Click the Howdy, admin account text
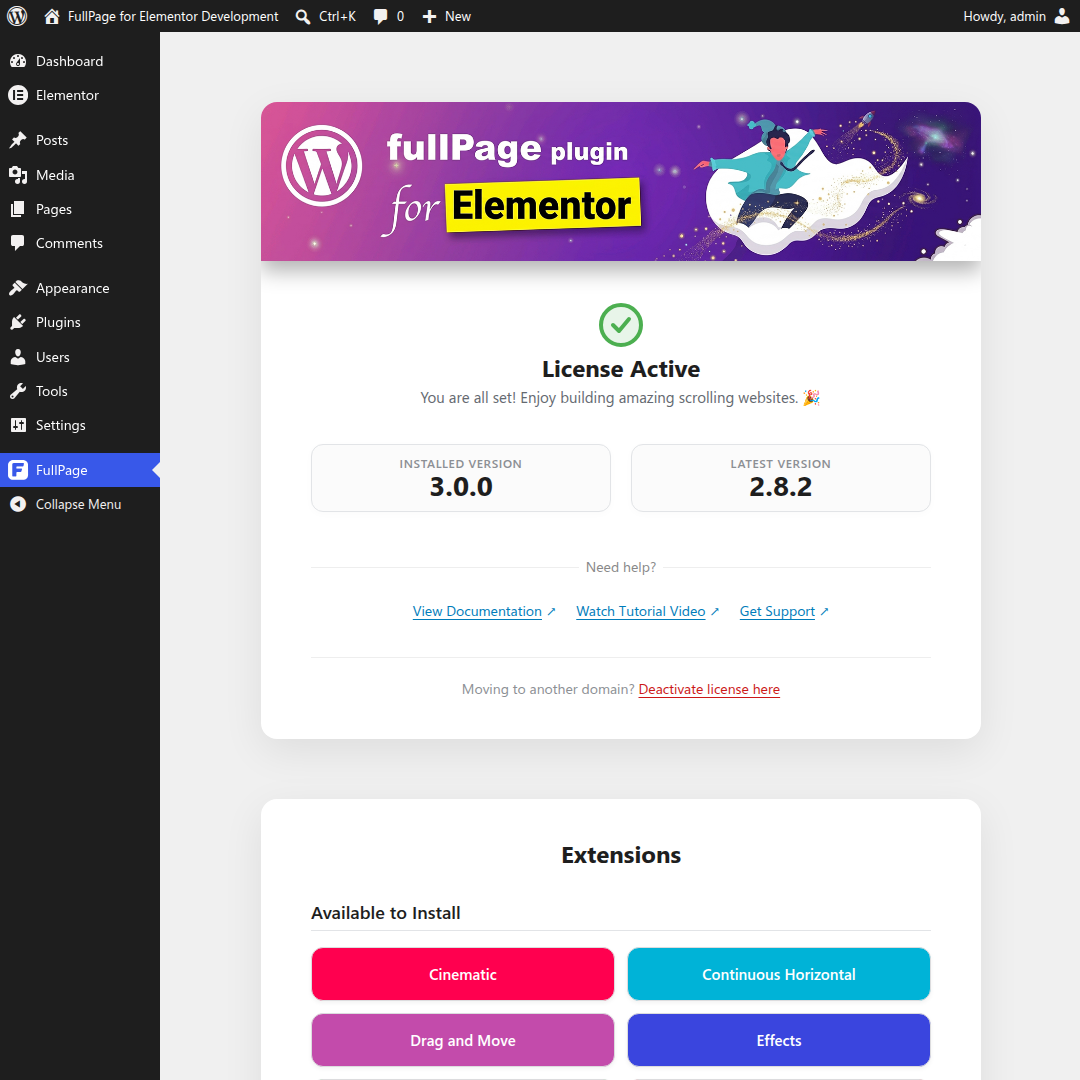Screen dimensions: 1080x1080 [x=1004, y=17]
